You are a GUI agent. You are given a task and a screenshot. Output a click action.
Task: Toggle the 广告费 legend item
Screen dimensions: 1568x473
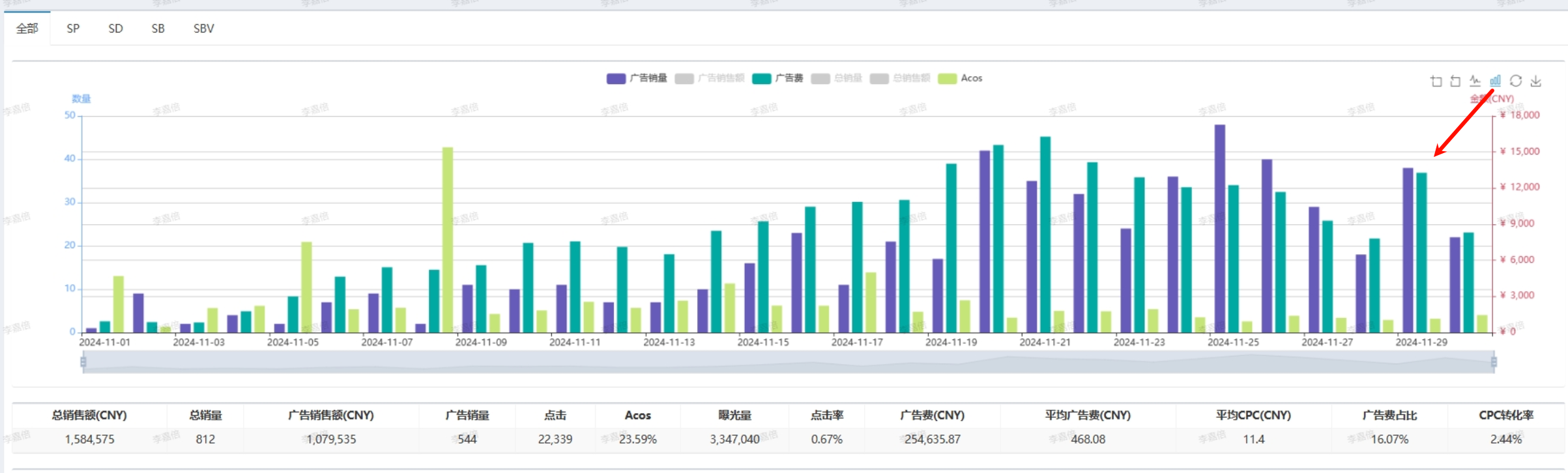(x=777, y=78)
